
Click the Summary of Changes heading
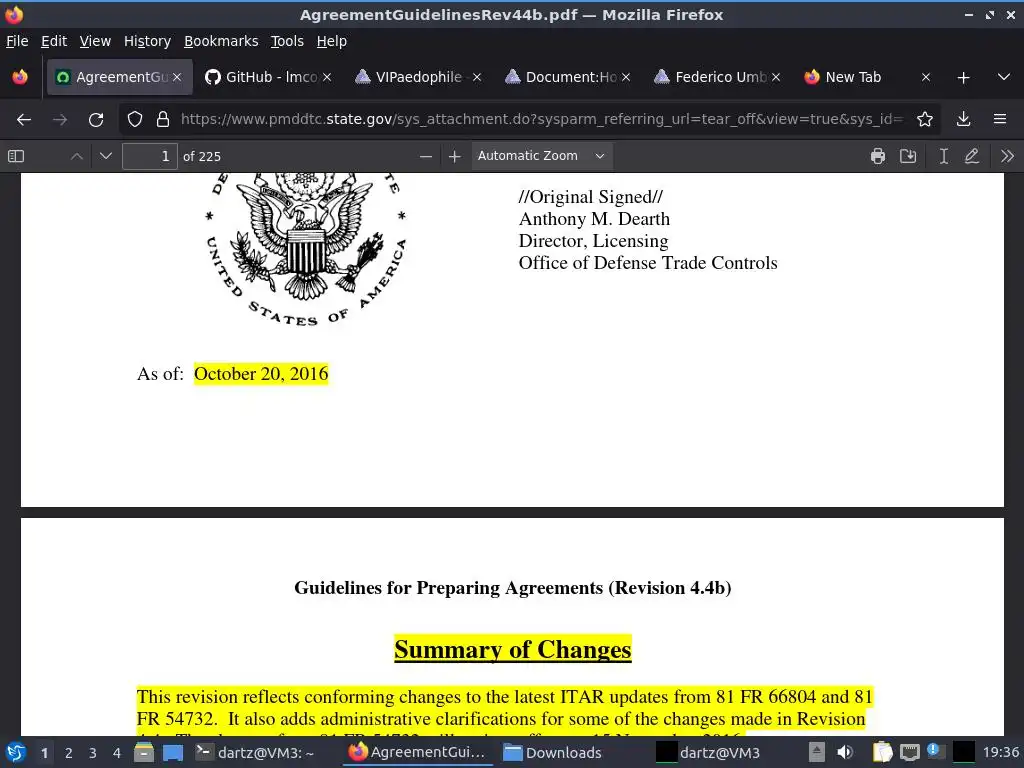tap(513, 650)
